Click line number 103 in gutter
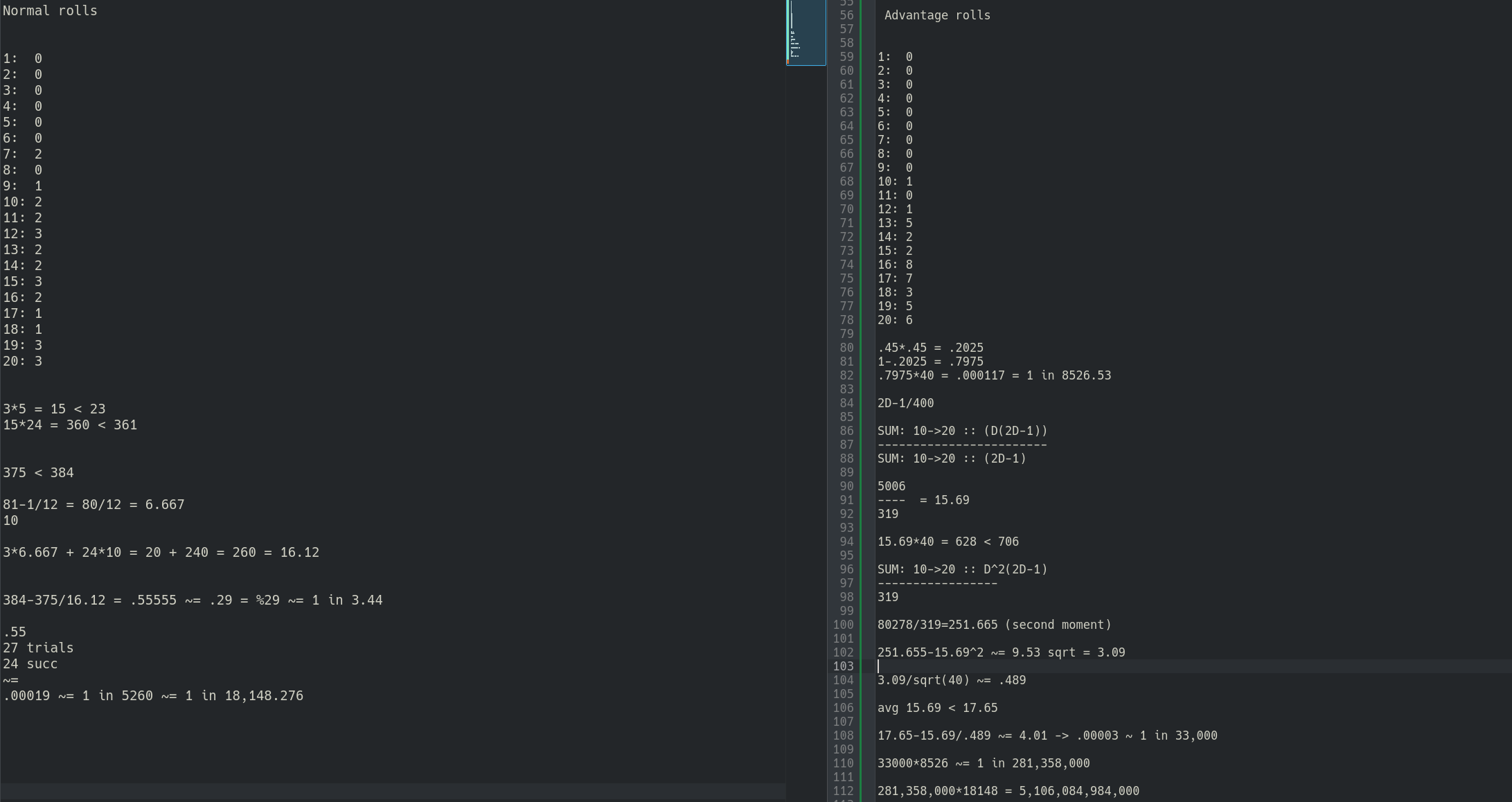Screen dimensions: 1512x802 843,666
